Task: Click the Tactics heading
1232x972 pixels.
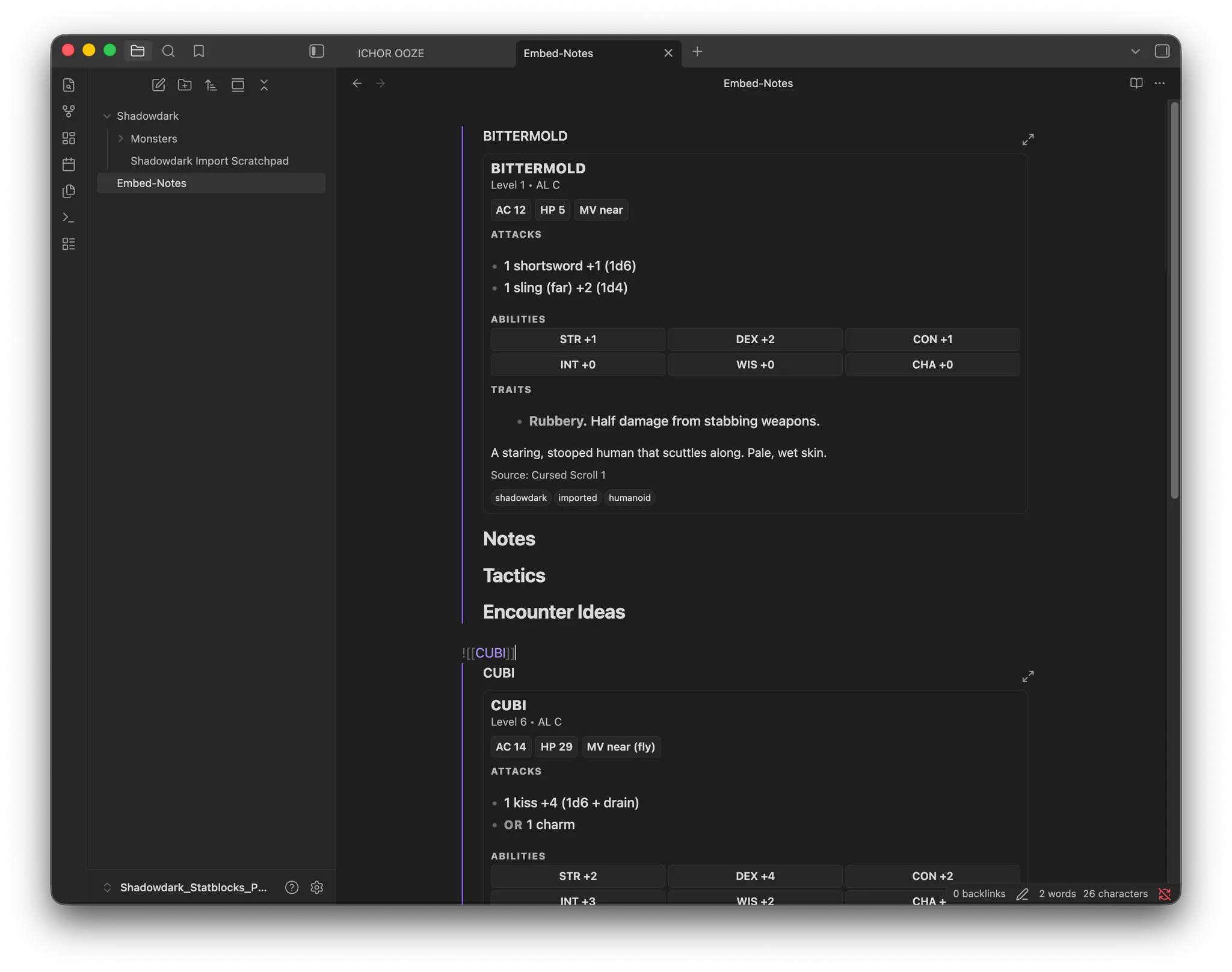Action: [x=514, y=575]
